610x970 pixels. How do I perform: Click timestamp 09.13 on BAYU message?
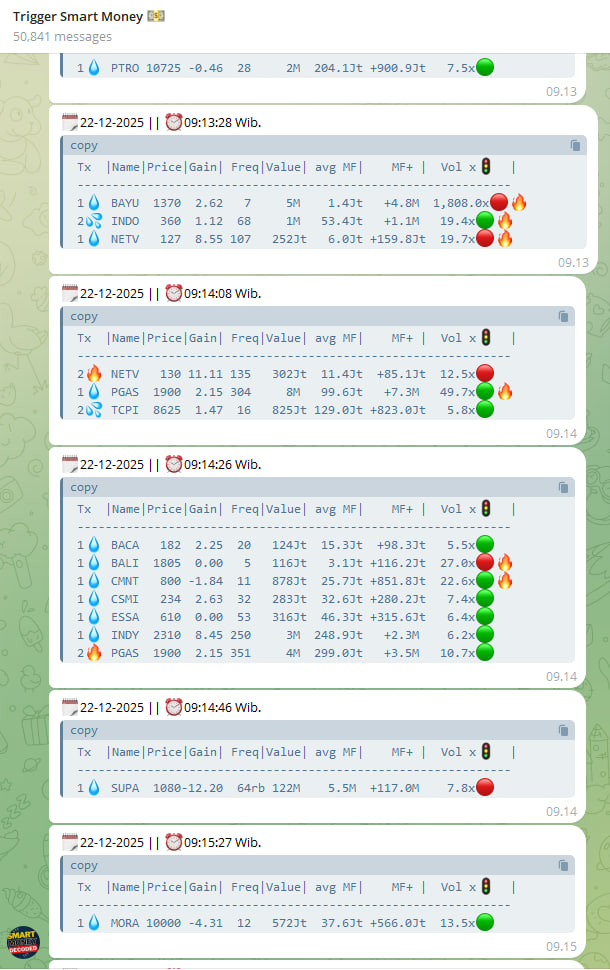pos(573,262)
